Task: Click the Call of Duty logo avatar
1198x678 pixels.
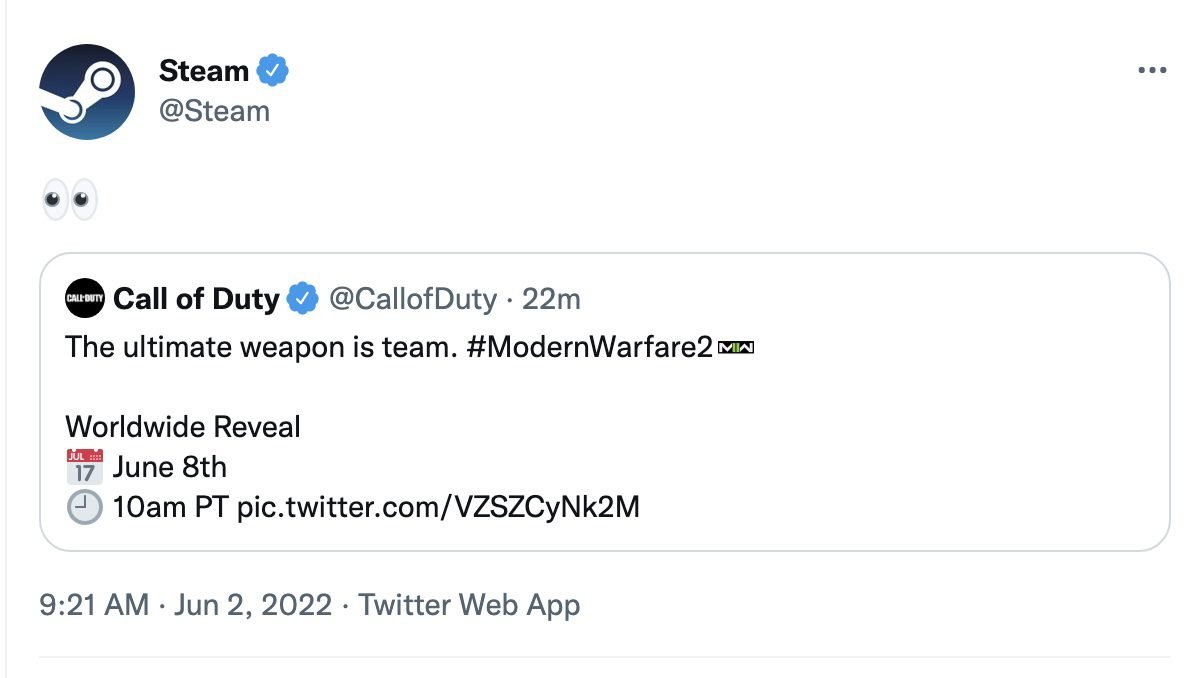Action: pos(86,298)
